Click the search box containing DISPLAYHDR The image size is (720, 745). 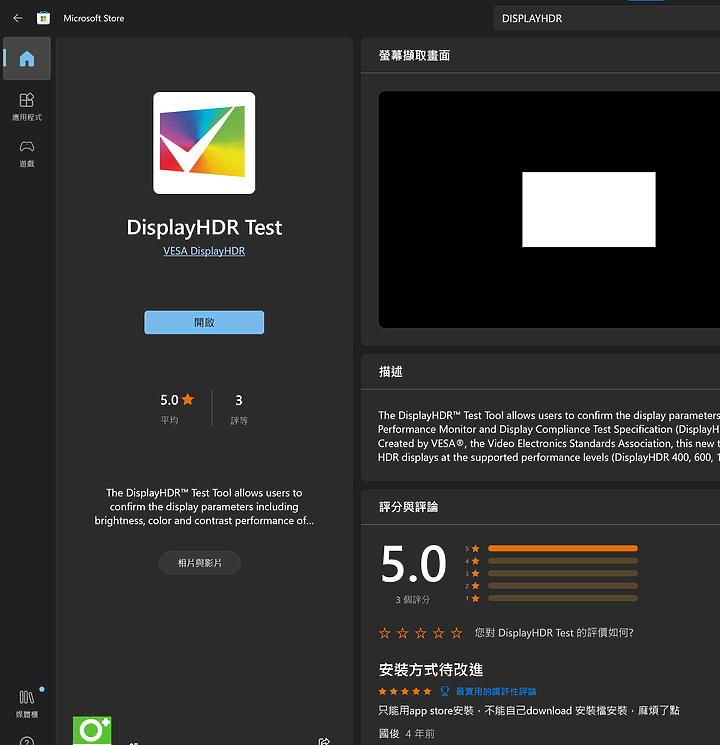click(x=607, y=18)
